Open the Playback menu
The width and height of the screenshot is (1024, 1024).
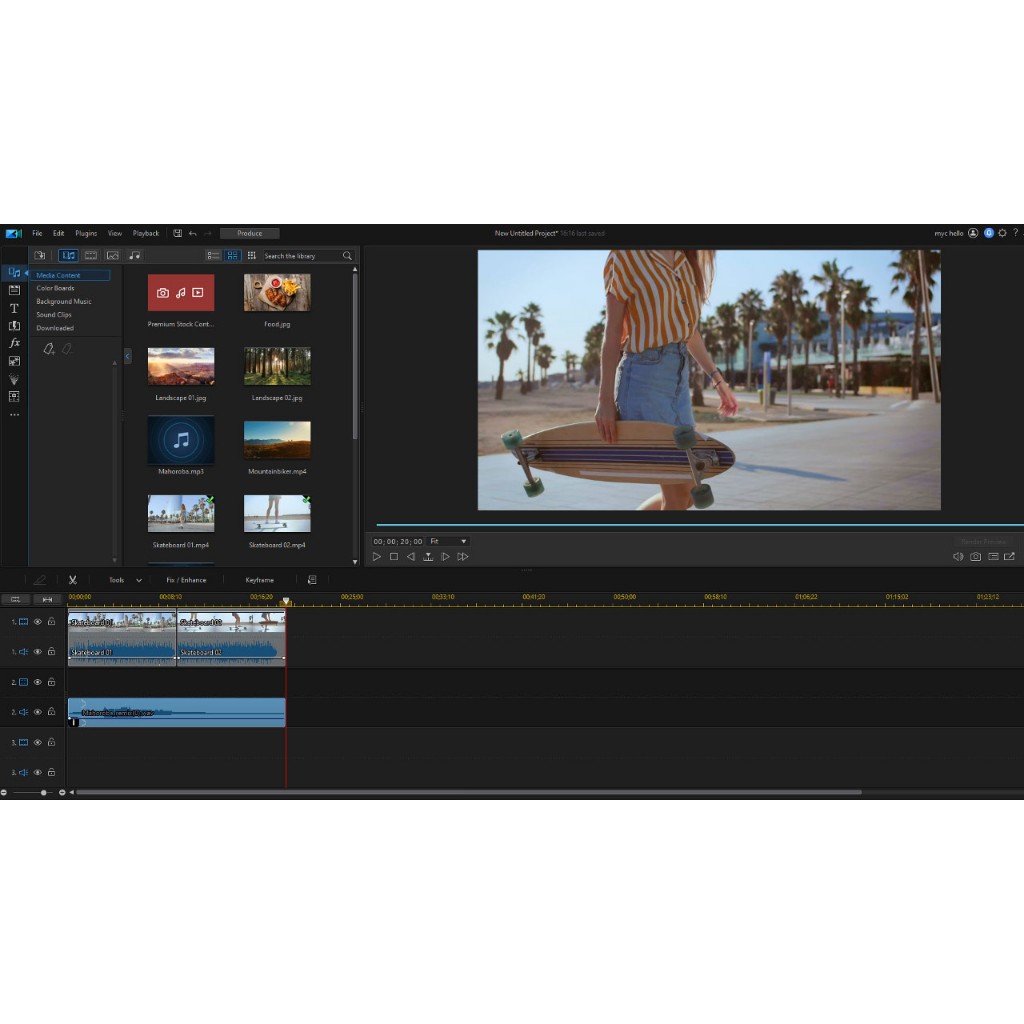146,233
